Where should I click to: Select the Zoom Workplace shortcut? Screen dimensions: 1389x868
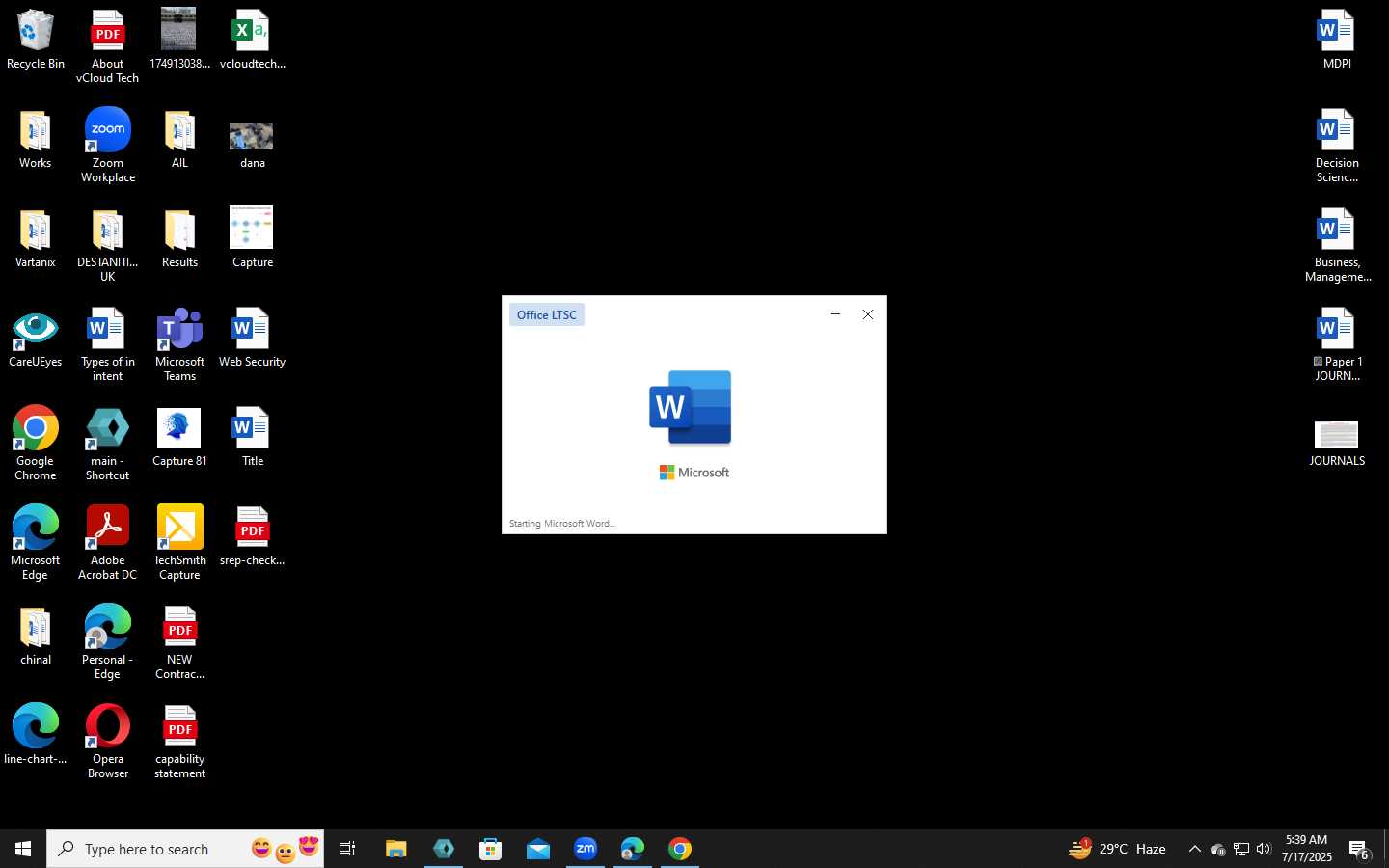pyautogui.click(x=107, y=146)
